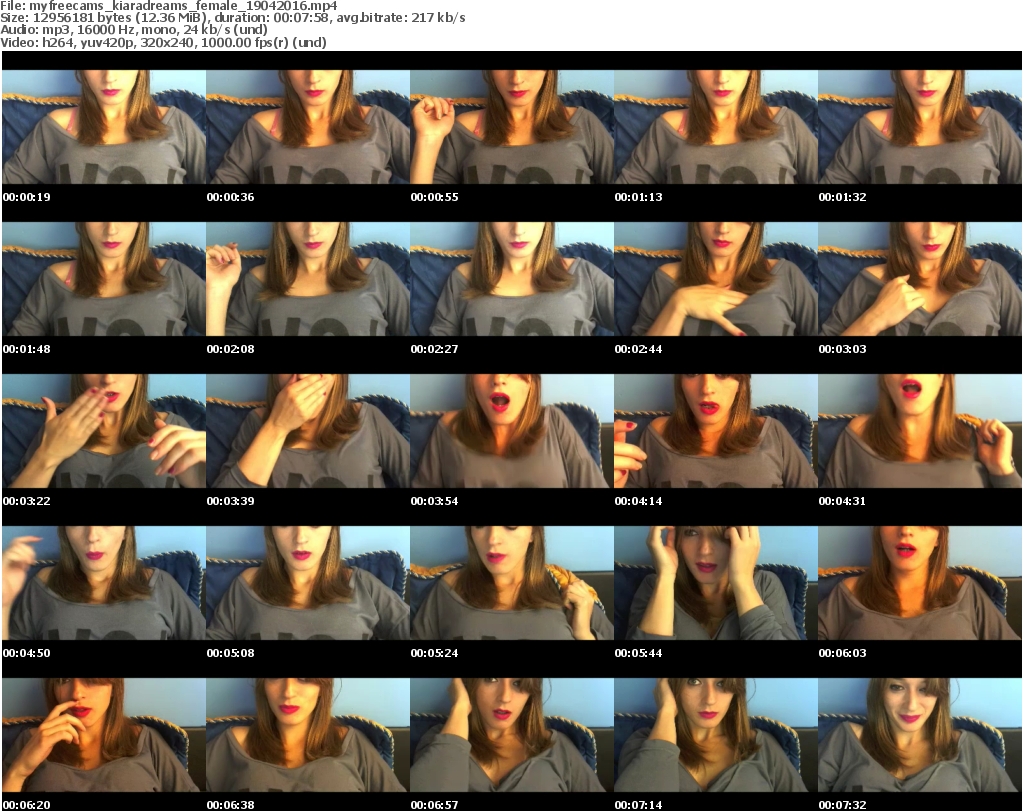The height and width of the screenshot is (811, 1024).
Task: Click the timestamp text 00:01:32
Action: point(842,197)
